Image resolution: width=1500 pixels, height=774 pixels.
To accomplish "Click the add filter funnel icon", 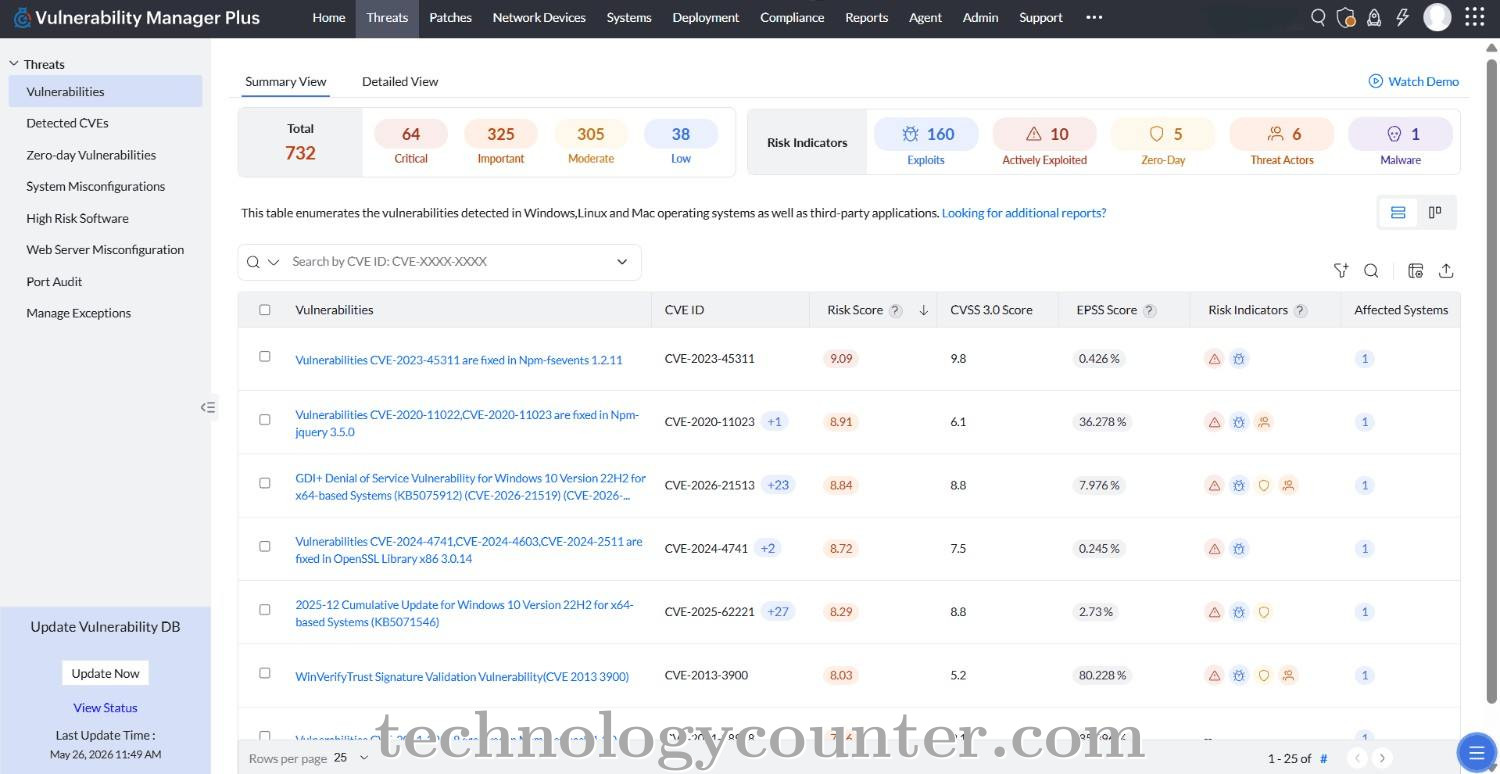I will click(1341, 270).
